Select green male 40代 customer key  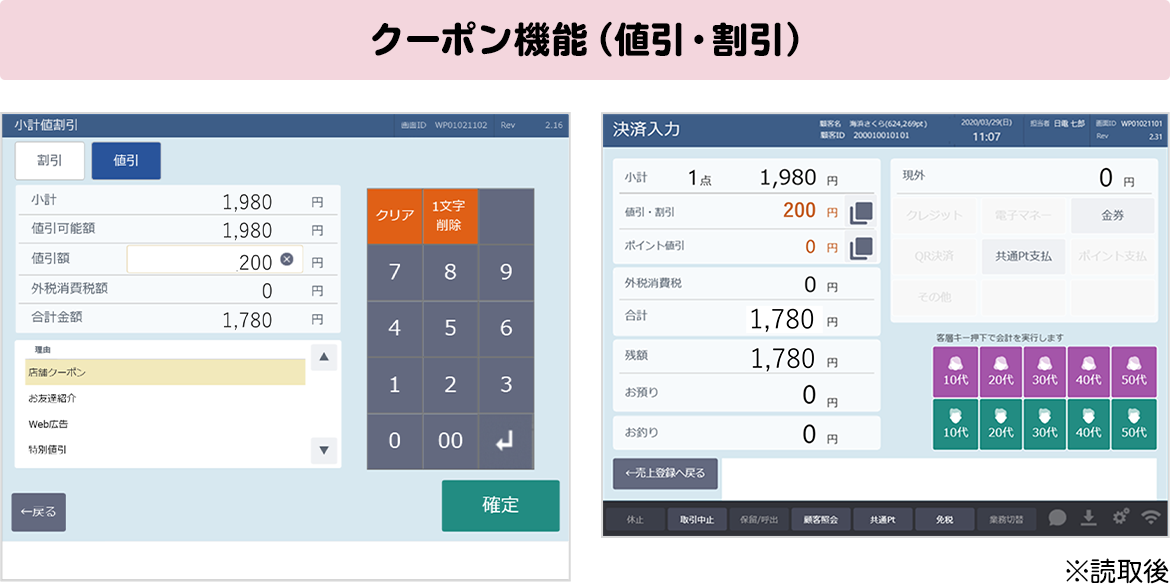point(1089,424)
